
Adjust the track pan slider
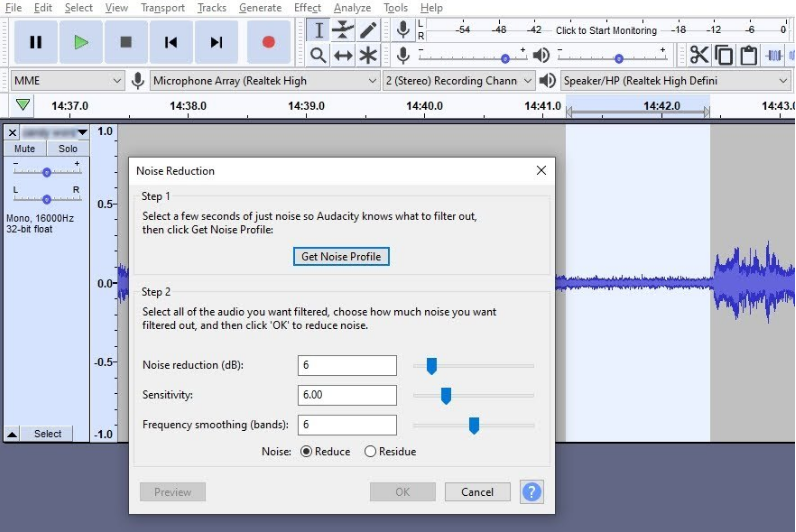(x=47, y=199)
